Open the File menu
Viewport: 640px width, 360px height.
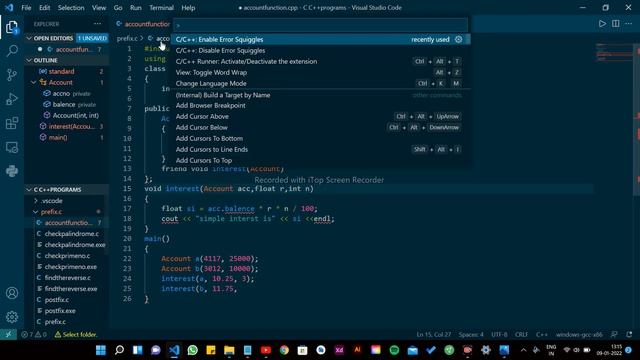[26, 7]
